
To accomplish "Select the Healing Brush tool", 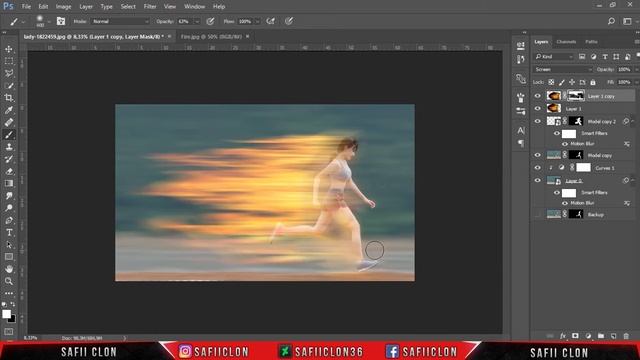I will pyautogui.click(x=9, y=122).
